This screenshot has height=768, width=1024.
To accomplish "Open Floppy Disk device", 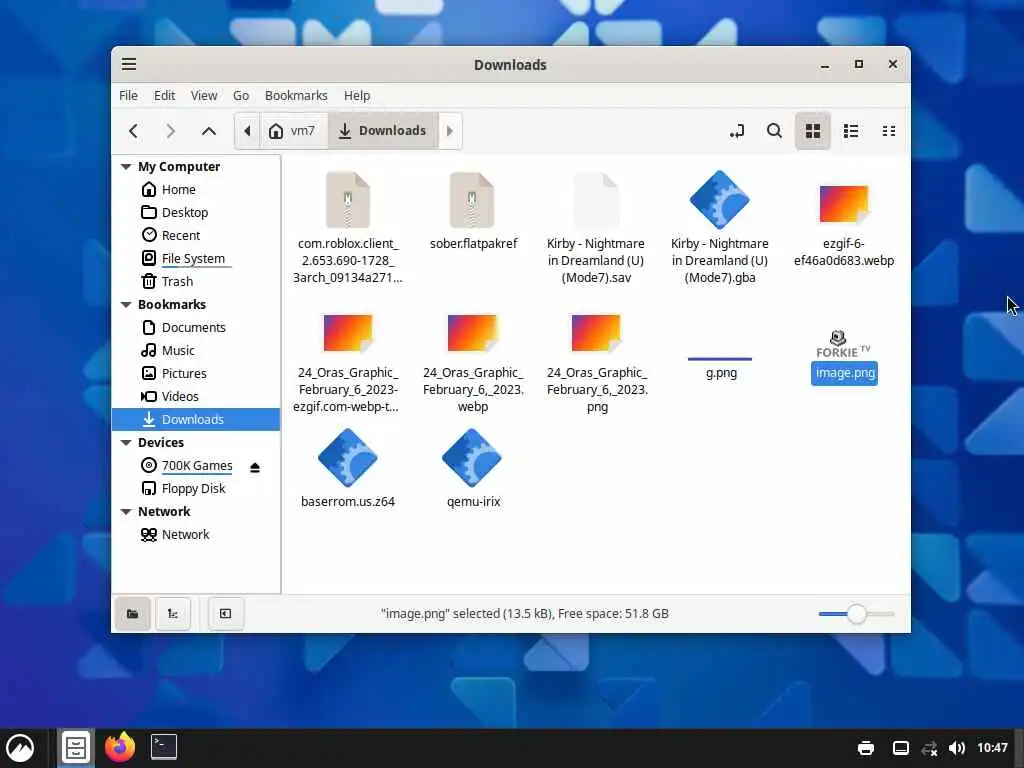I will click(x=196, y=488).
